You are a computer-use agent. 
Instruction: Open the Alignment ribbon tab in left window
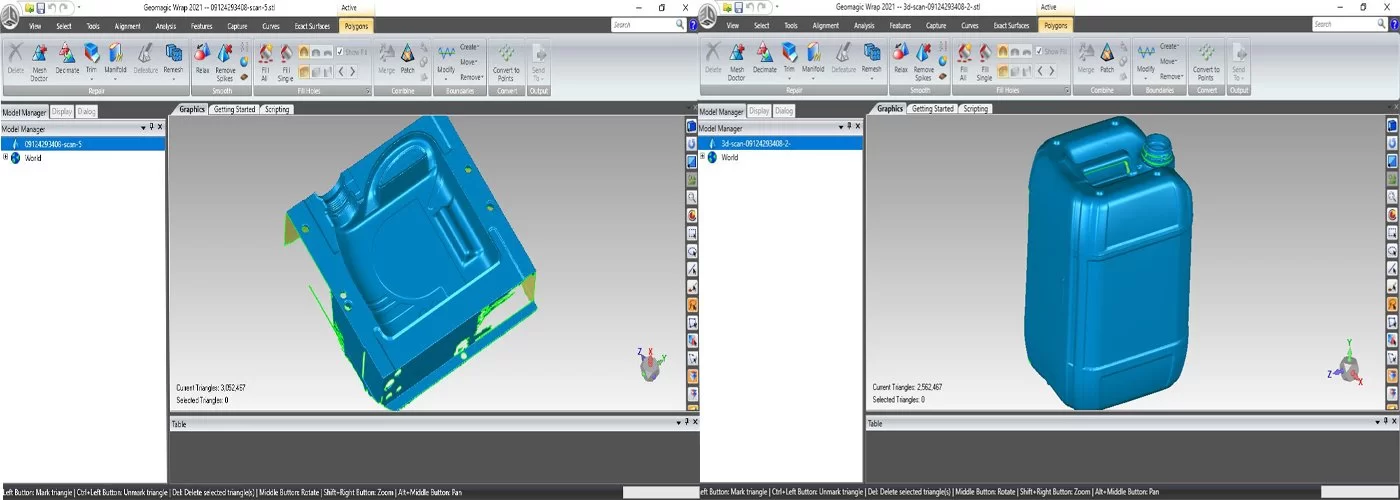point(128,26)
